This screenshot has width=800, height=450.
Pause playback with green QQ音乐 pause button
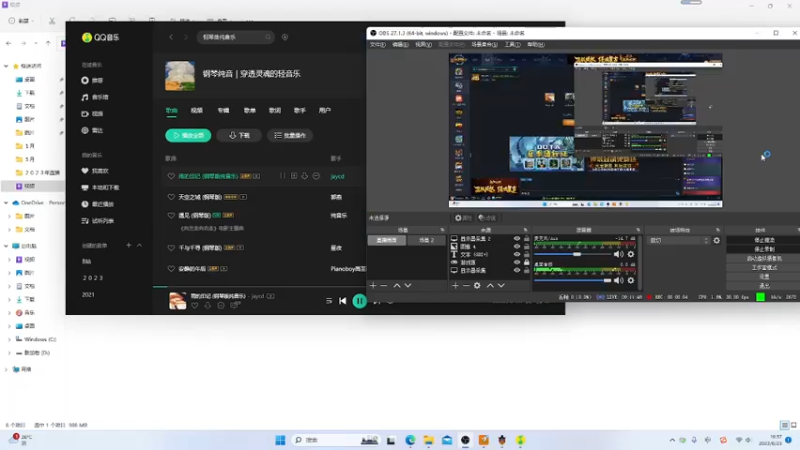point(360,301)
